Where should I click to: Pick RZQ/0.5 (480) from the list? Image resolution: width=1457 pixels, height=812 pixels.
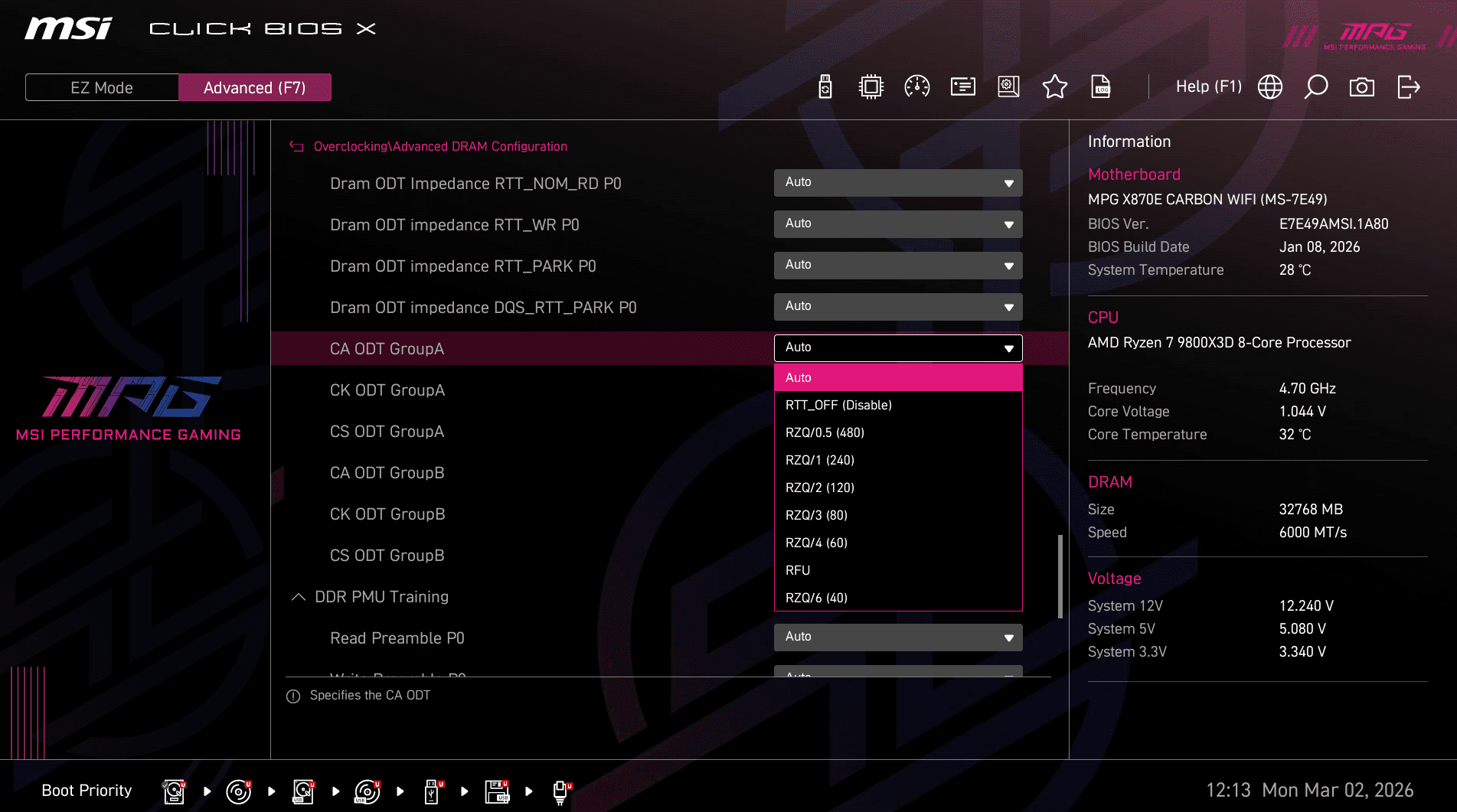(898, 432)
